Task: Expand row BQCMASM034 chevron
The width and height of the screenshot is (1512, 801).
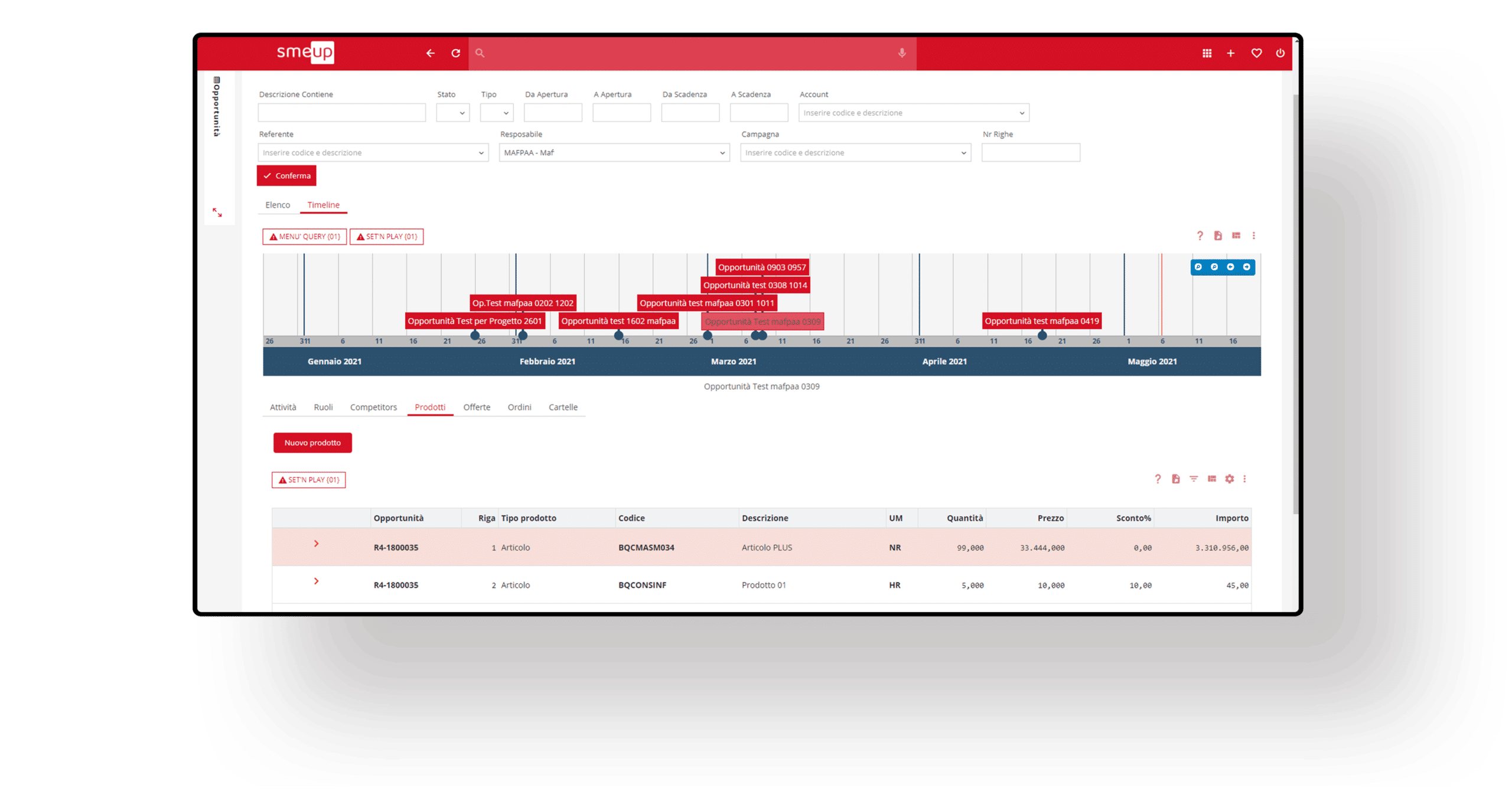Action: click(316, 544)
